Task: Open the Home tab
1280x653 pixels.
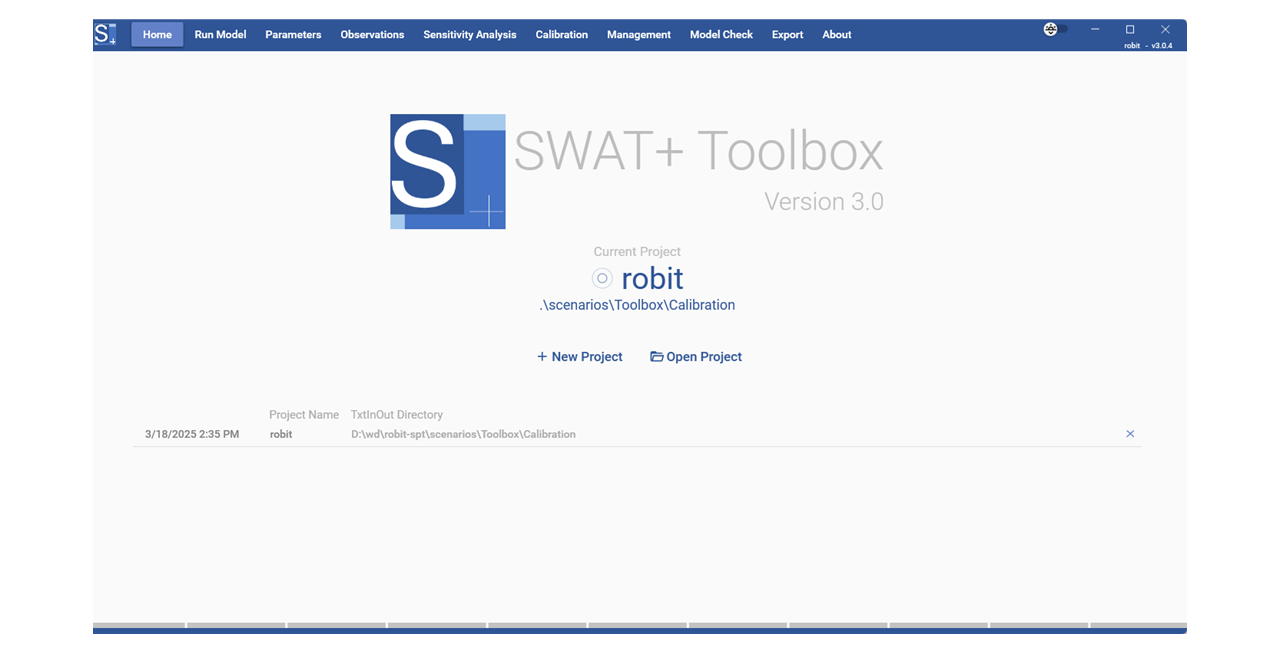Action: tap(157, 35)
